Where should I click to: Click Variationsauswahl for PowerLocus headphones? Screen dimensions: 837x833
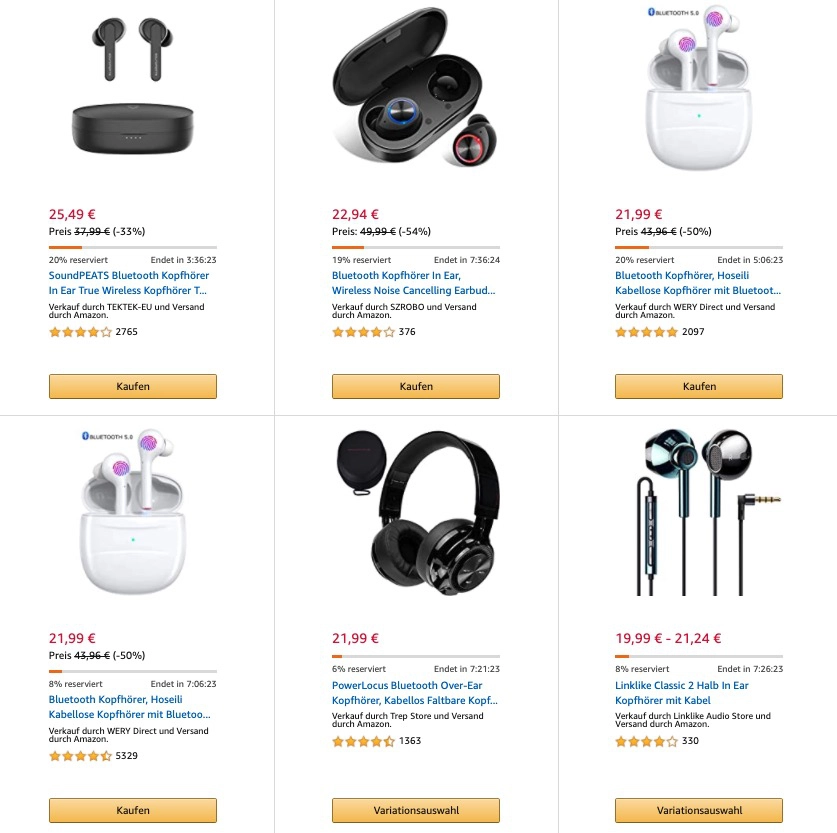pyautogui.click(x=416, y=810)
